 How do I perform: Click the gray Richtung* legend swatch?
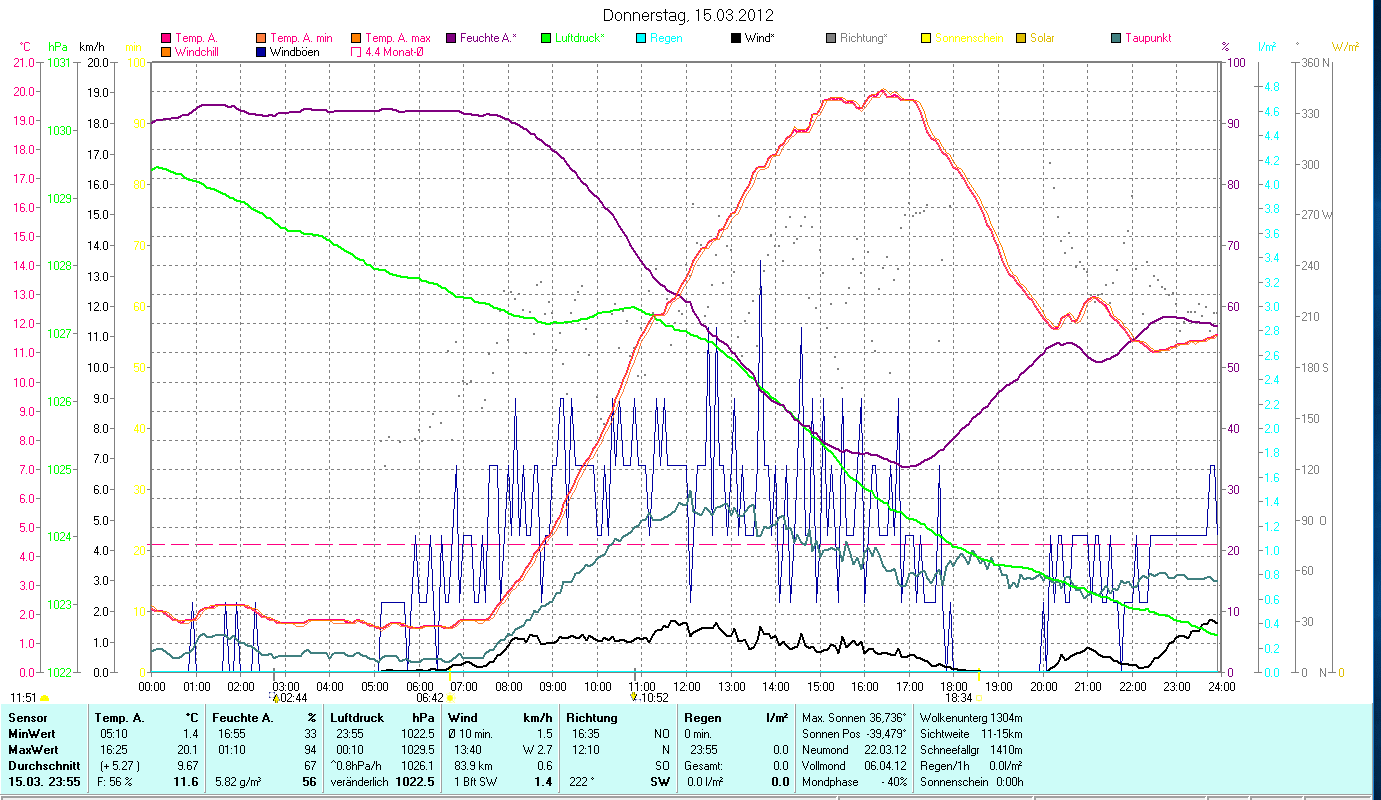coord(831,38)
